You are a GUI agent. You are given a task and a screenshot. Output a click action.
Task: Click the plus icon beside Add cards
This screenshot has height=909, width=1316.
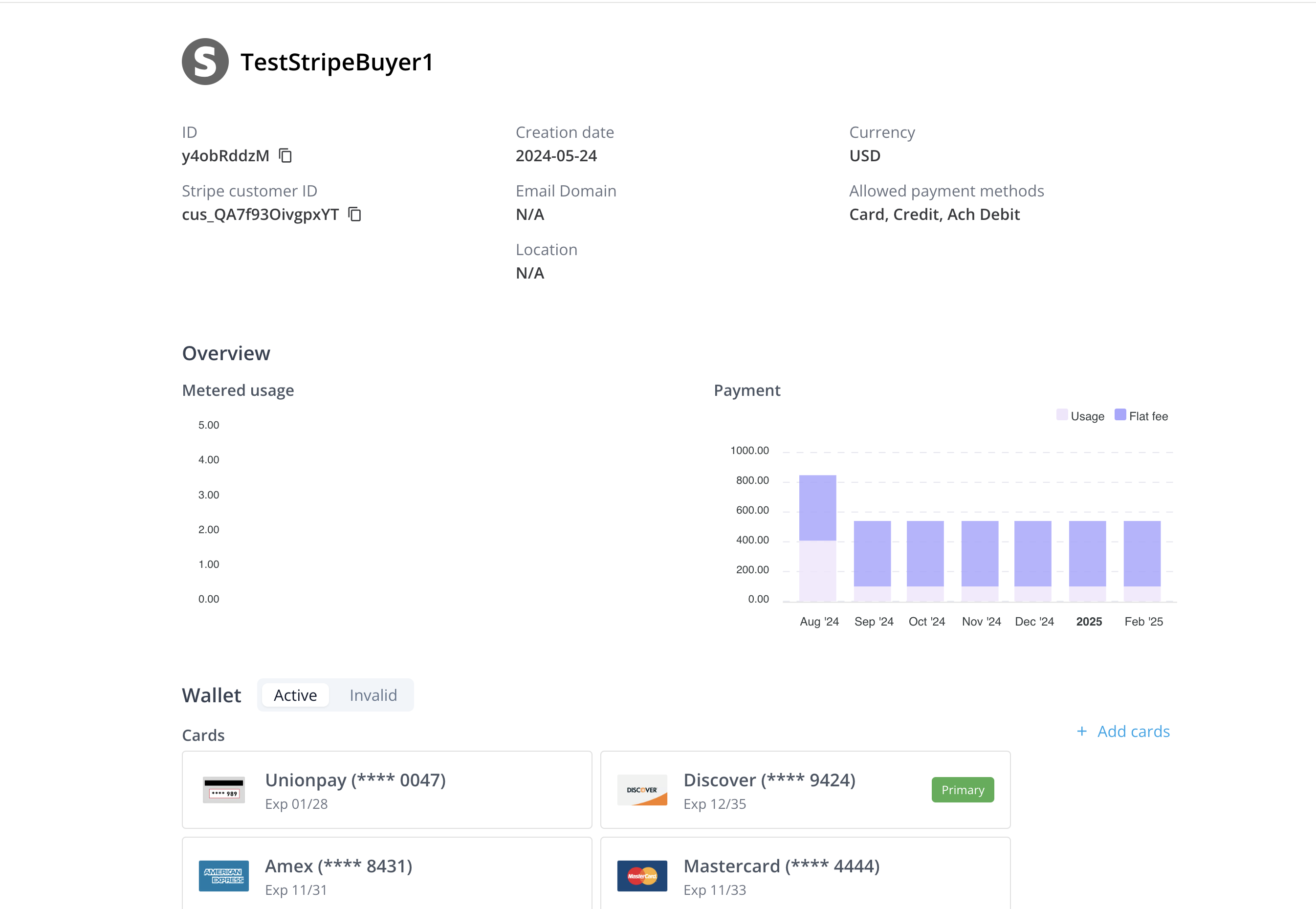1082,731
